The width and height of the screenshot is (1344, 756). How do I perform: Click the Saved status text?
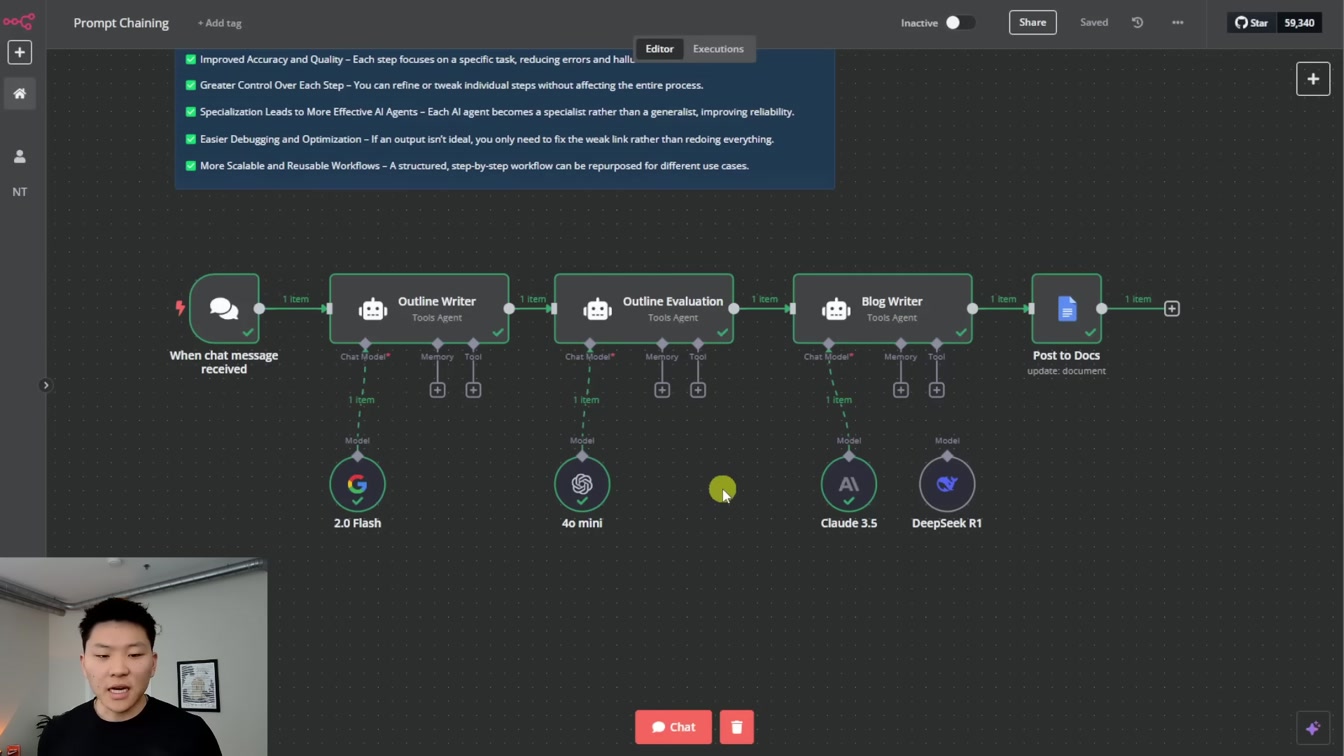point(1094,22)
